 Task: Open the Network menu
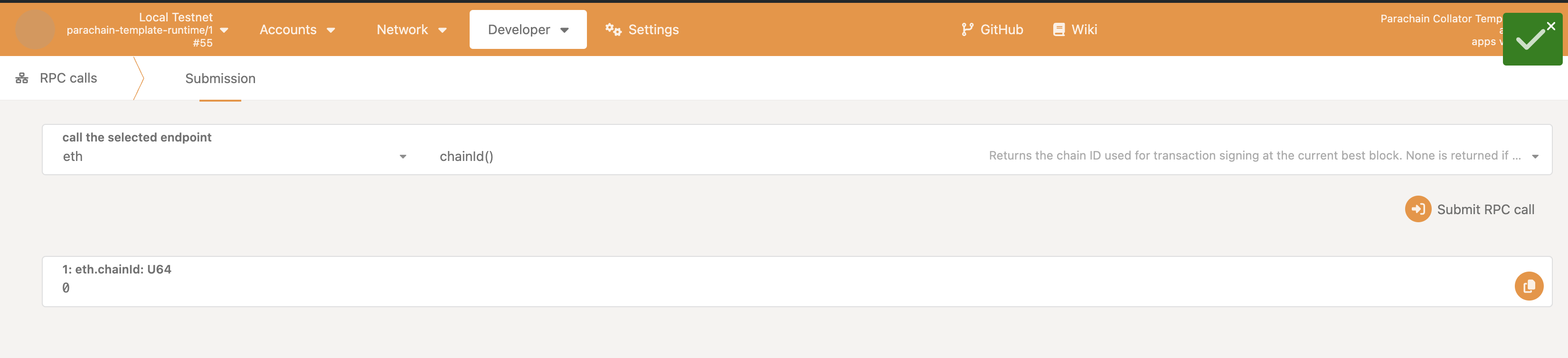click(x=412, y=29)
